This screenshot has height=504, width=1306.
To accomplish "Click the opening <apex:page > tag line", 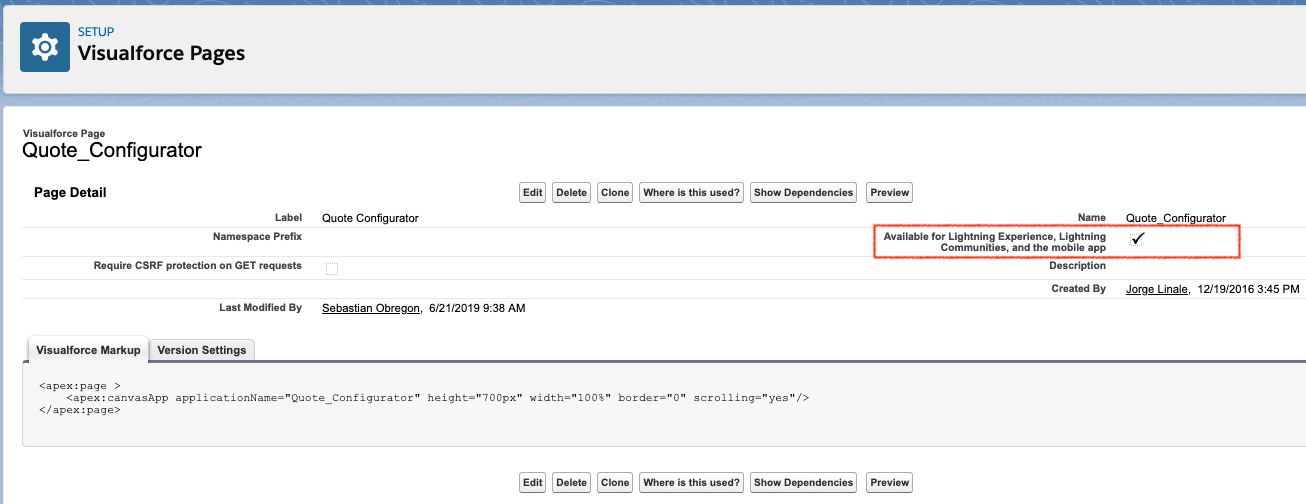I will tap(80, 384).
